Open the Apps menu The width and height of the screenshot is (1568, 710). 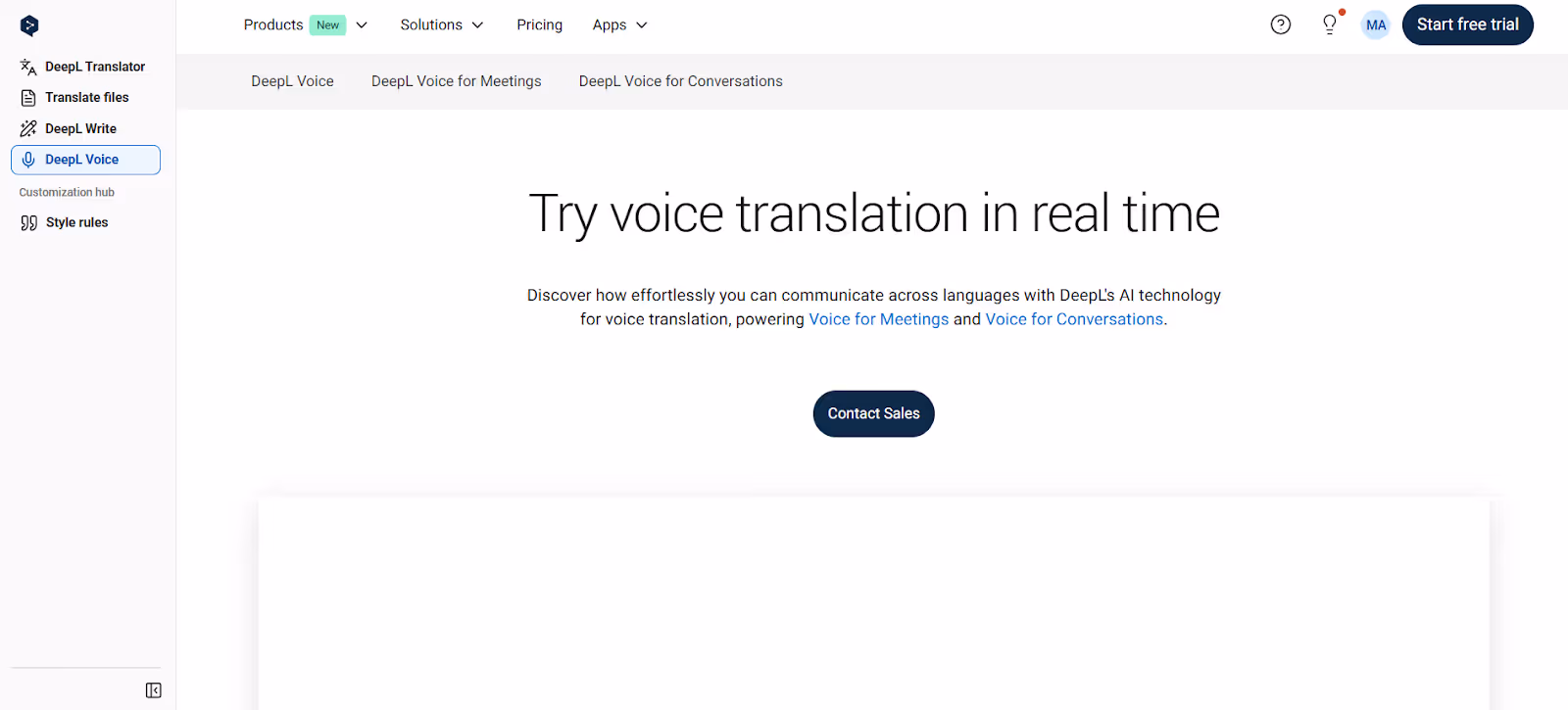[x=610, y=25]
